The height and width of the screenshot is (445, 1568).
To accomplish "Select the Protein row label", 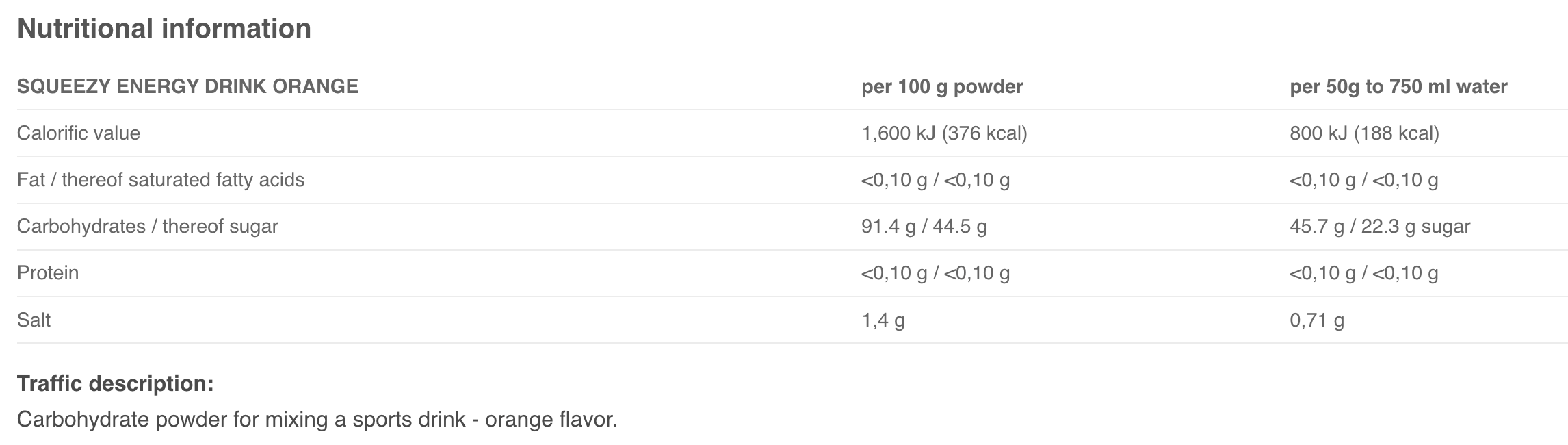I will 48,273.
